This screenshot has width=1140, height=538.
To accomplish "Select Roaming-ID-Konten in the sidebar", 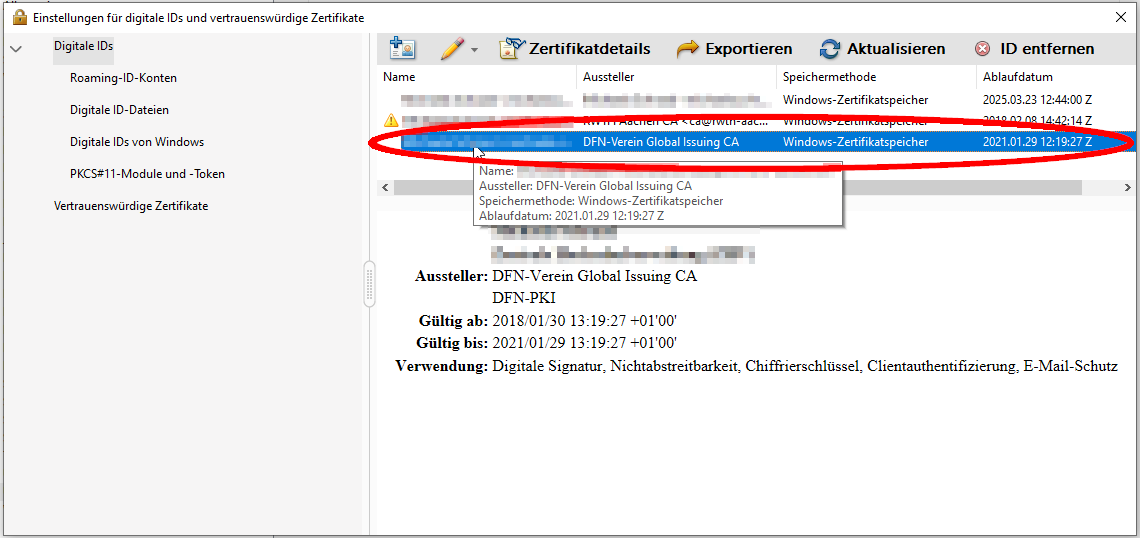I will click(x=123, y=78).
